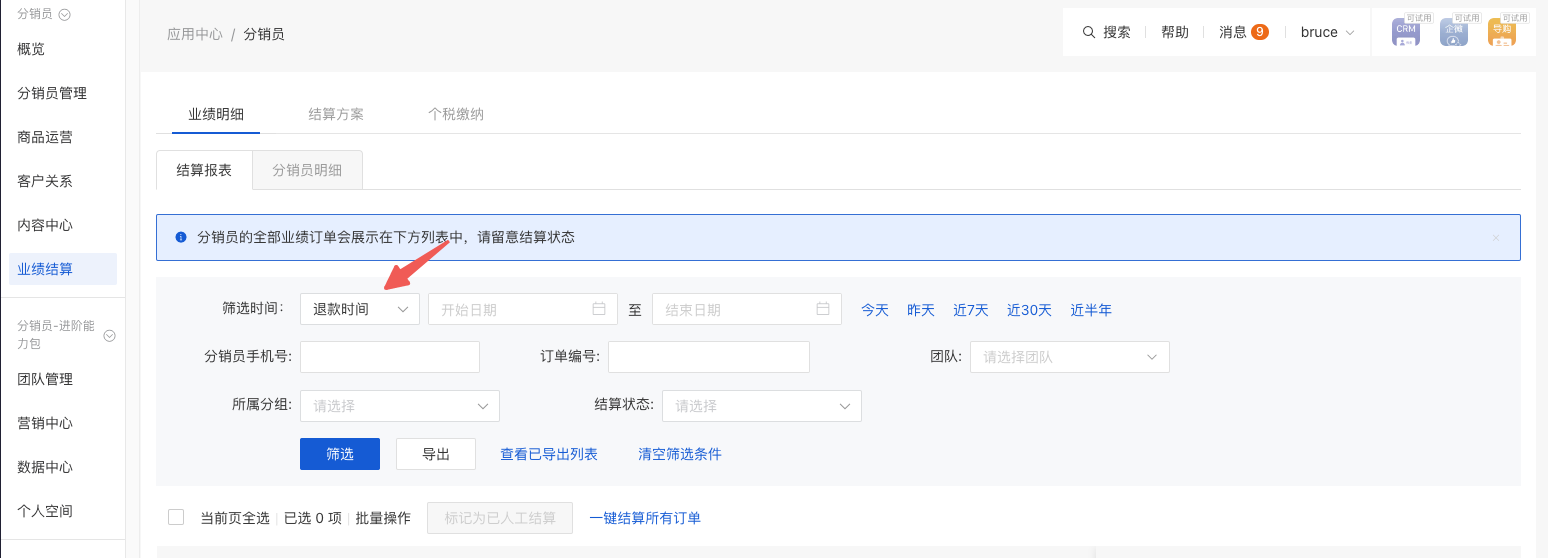Click the search magnifier icon
The height and width of the screenshot is (558, 1548).
1089,32
